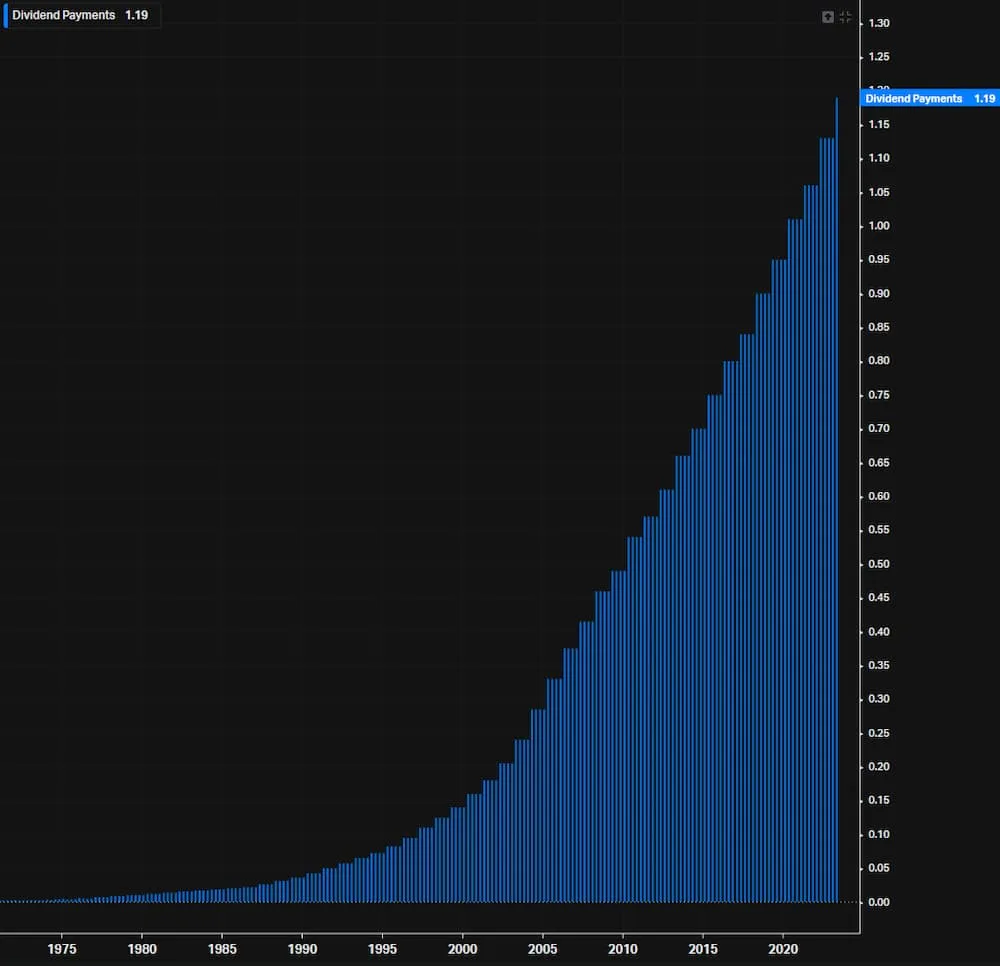Click the 0.60 price scale label
The image size is (1000, 966).
[879, 496]
